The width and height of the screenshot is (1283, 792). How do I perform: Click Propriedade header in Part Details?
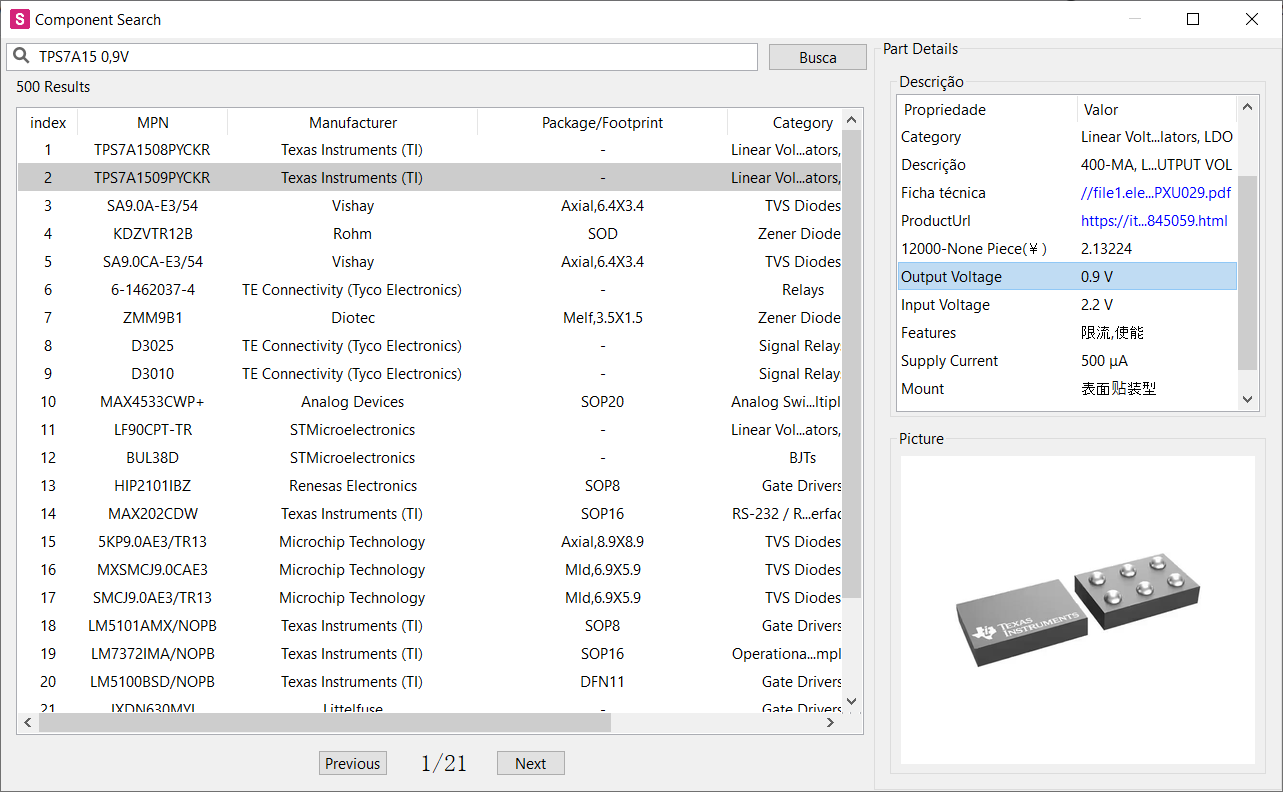pyautogui.click(x=987, y=110)
